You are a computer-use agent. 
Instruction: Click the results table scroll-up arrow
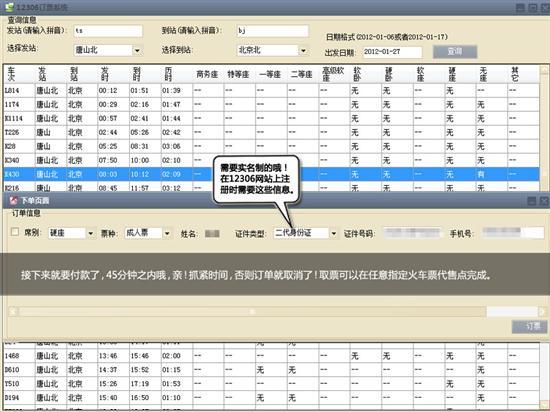tap(545, 70)
